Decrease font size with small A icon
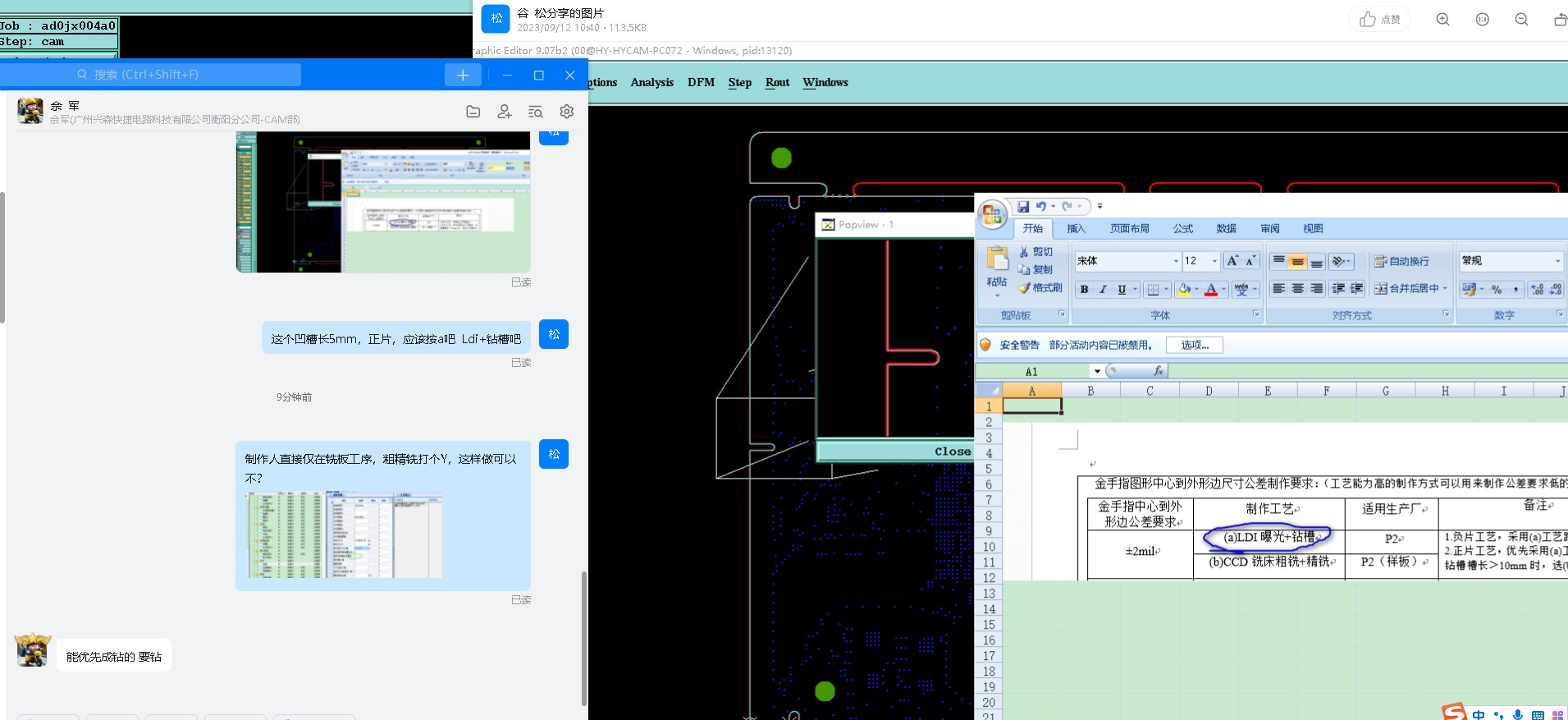Viewport: 1568px width, 720px height. (1250, 261)
